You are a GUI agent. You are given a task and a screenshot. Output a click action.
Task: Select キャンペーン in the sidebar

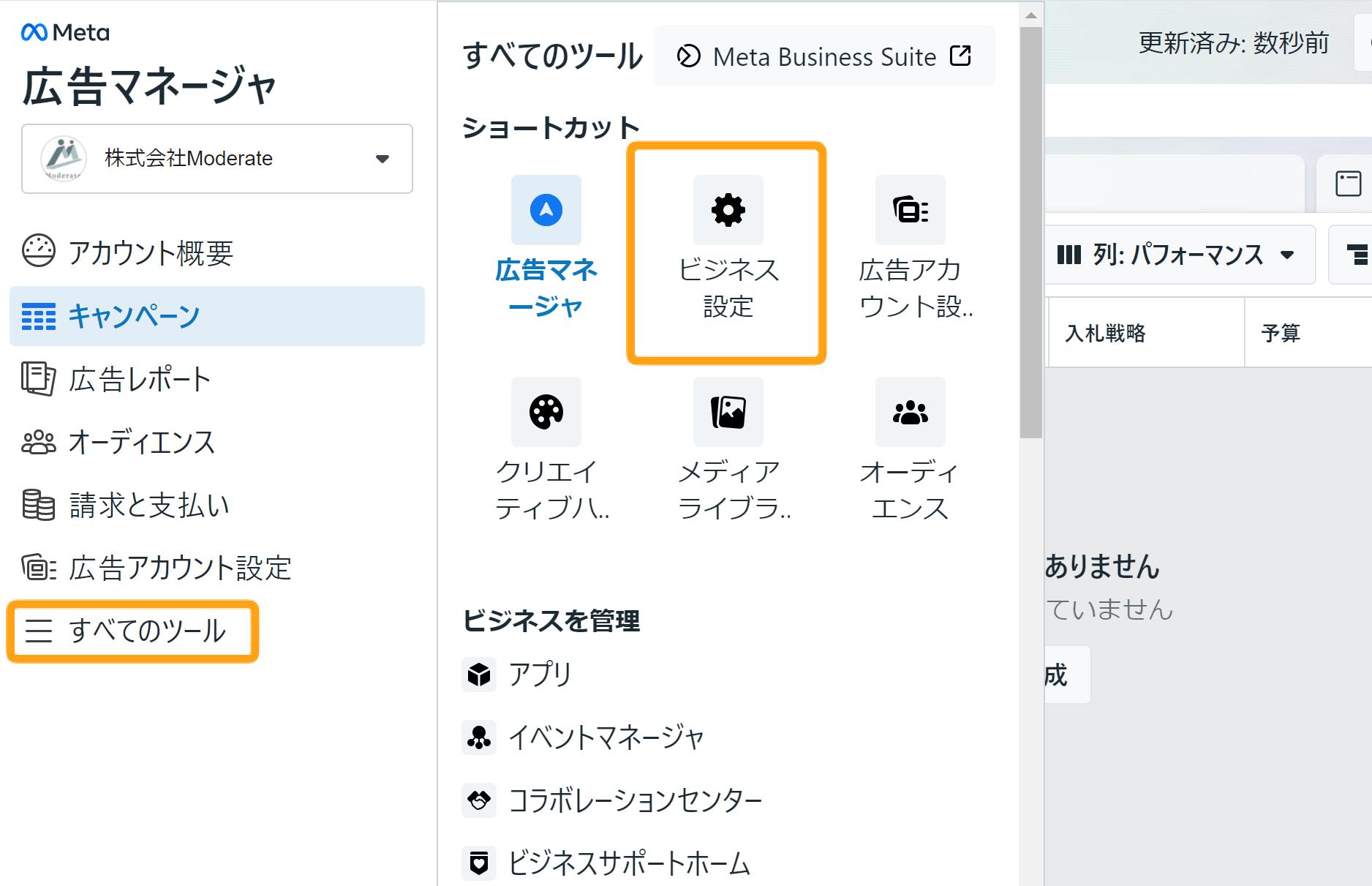(x=217, y=316)
